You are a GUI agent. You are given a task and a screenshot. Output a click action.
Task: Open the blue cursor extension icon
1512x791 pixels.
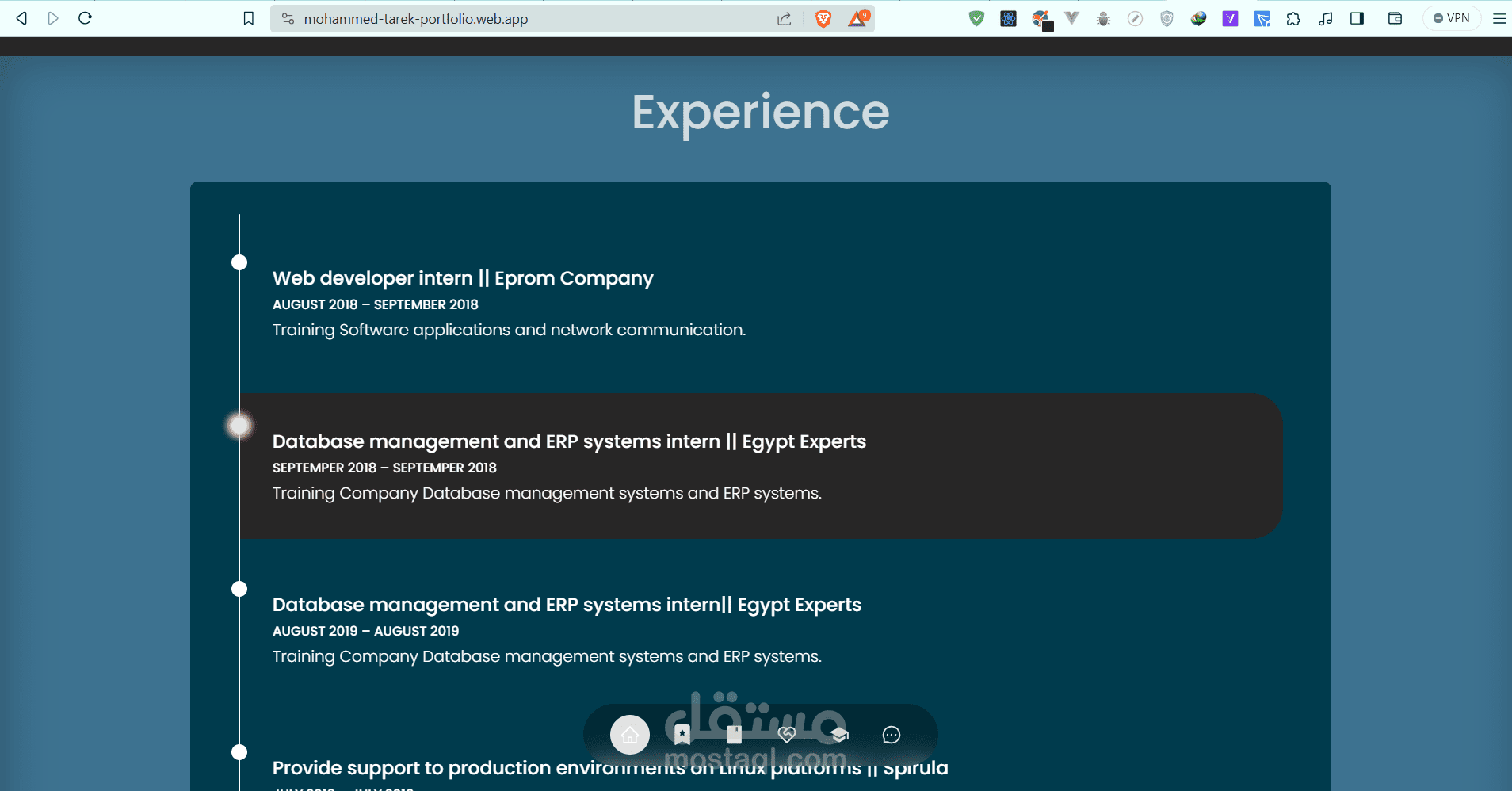tap(1262, 18)
